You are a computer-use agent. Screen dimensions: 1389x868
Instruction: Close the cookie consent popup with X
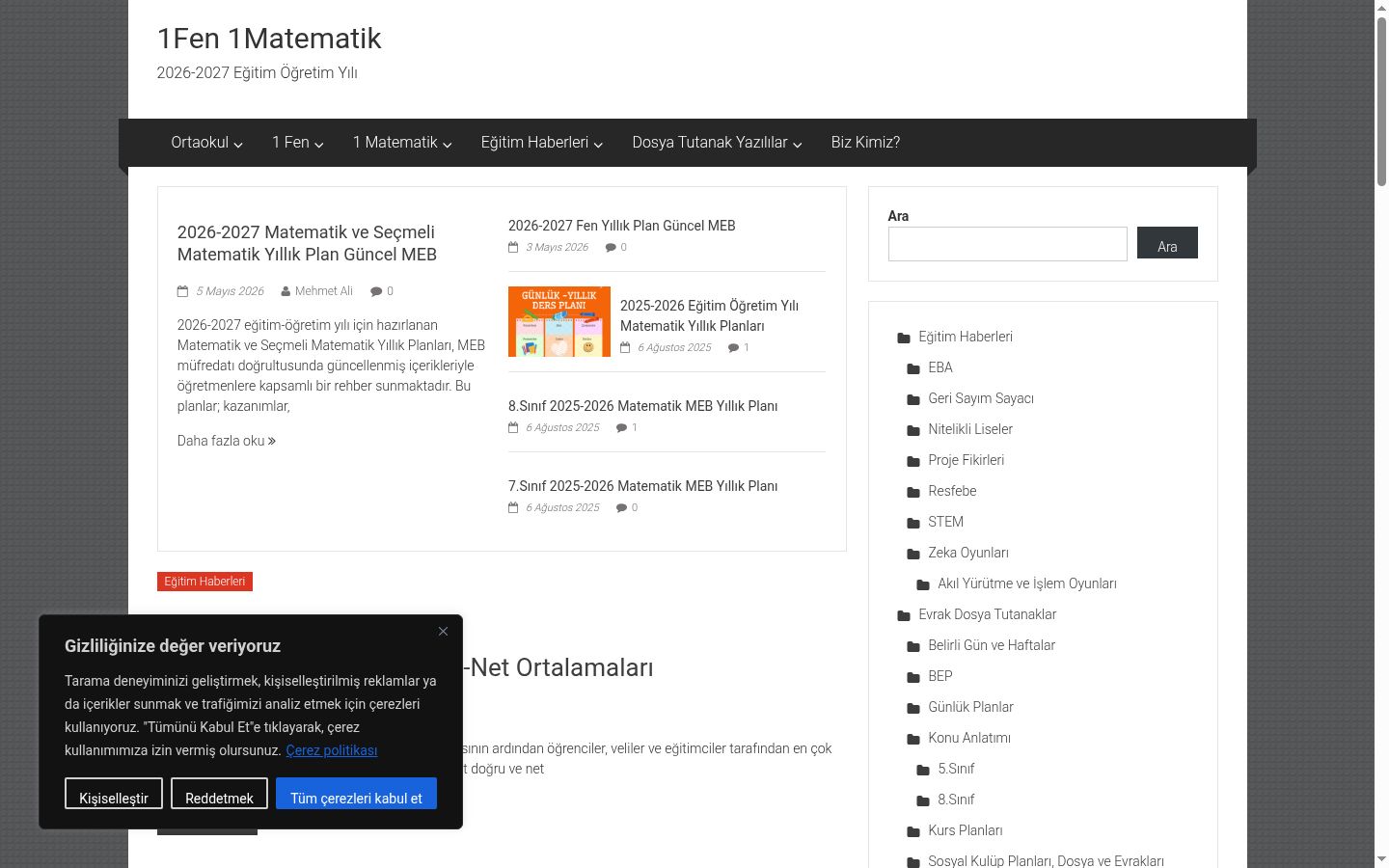(443, 631)
